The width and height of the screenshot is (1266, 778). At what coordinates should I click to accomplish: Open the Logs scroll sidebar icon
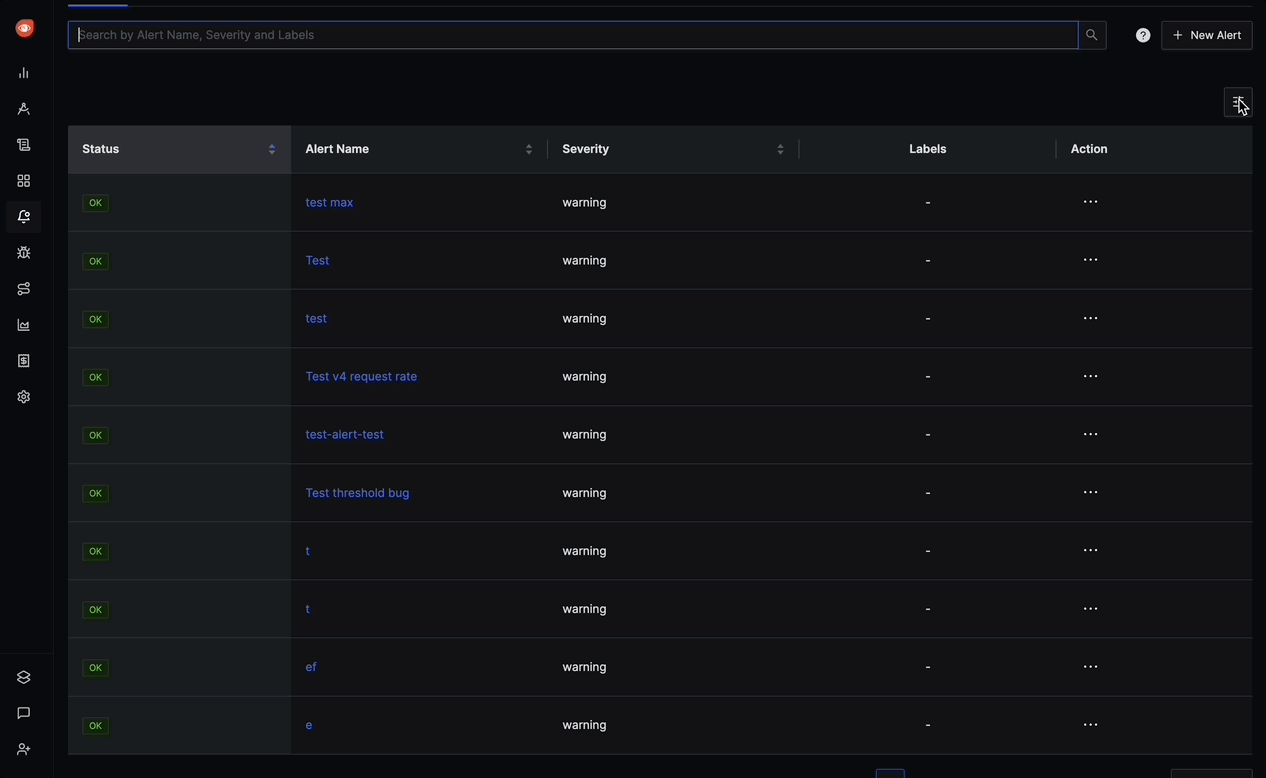click(24, 145)
